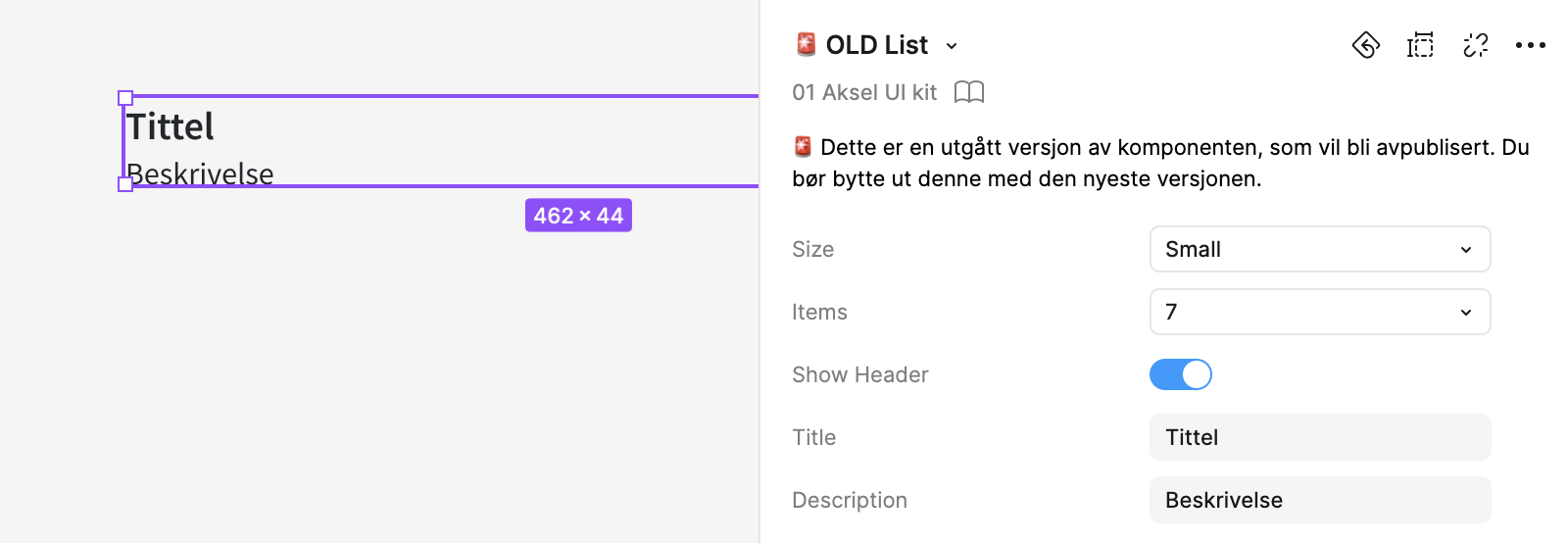Click the diamond-shaped back-arrow component icon

pyautogui.click(x=1366, y=45)
